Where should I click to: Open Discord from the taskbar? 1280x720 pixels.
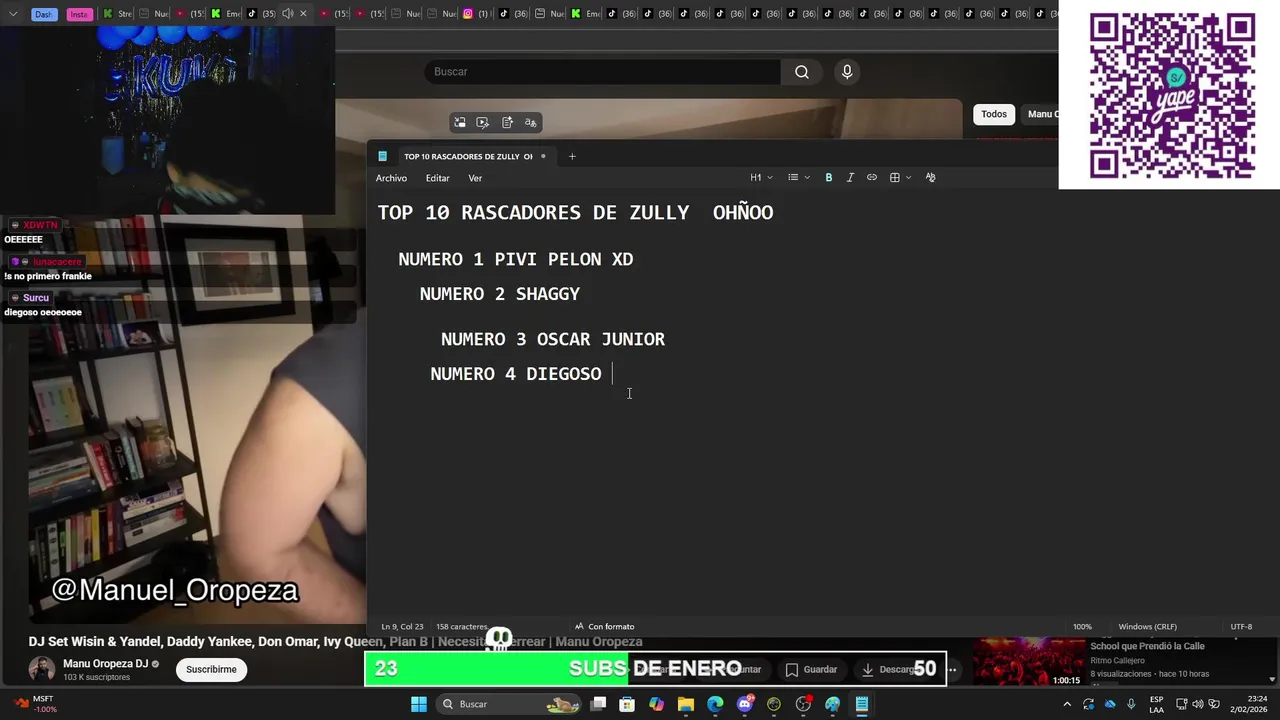[x=745, y=704]
